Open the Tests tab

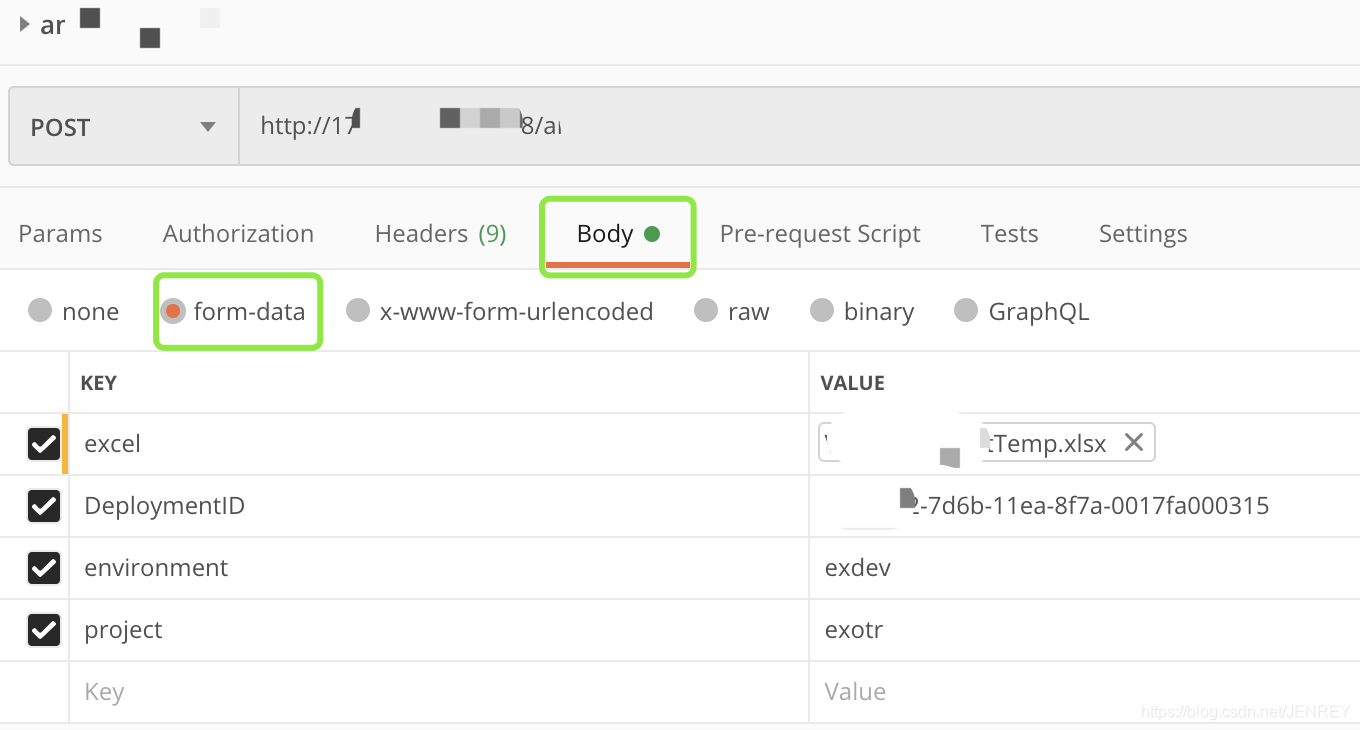[1009, 234]
